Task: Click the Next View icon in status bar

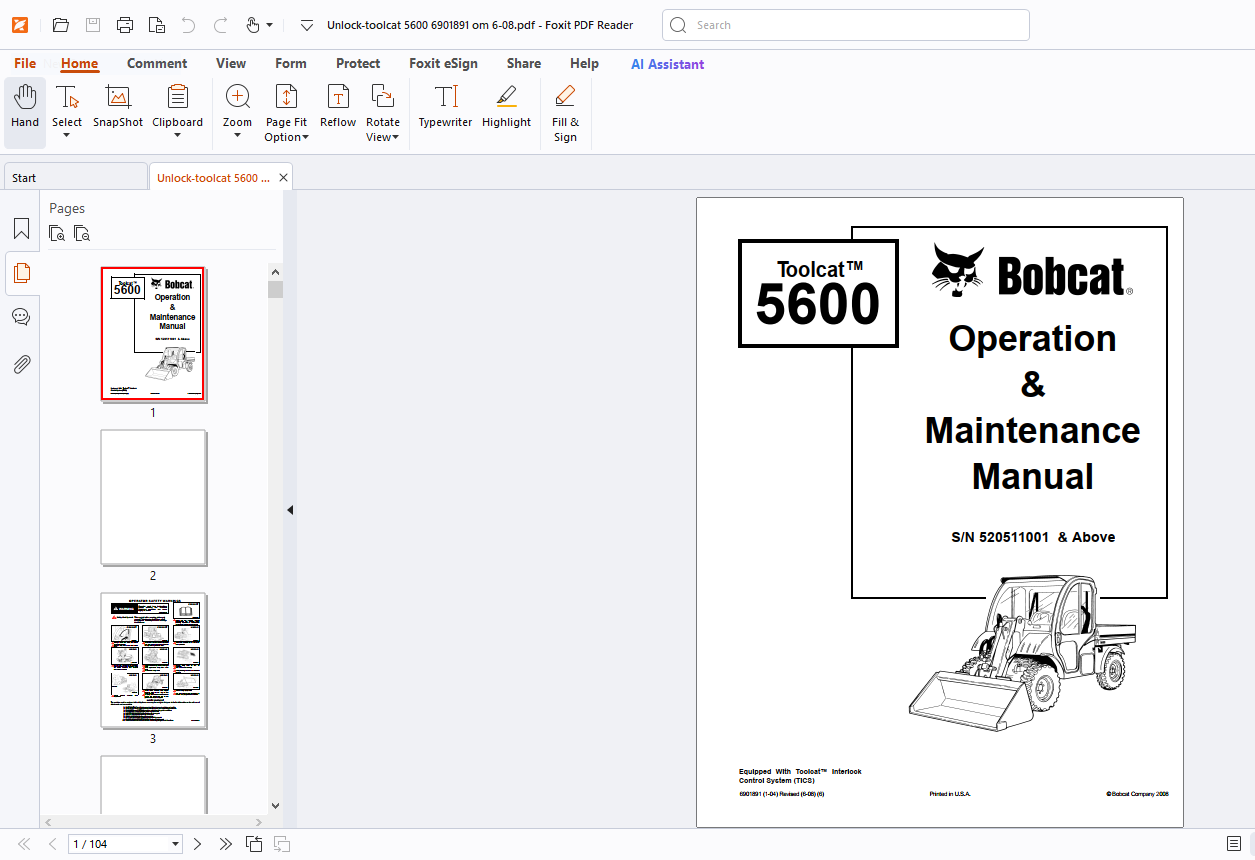Action: 282,844
